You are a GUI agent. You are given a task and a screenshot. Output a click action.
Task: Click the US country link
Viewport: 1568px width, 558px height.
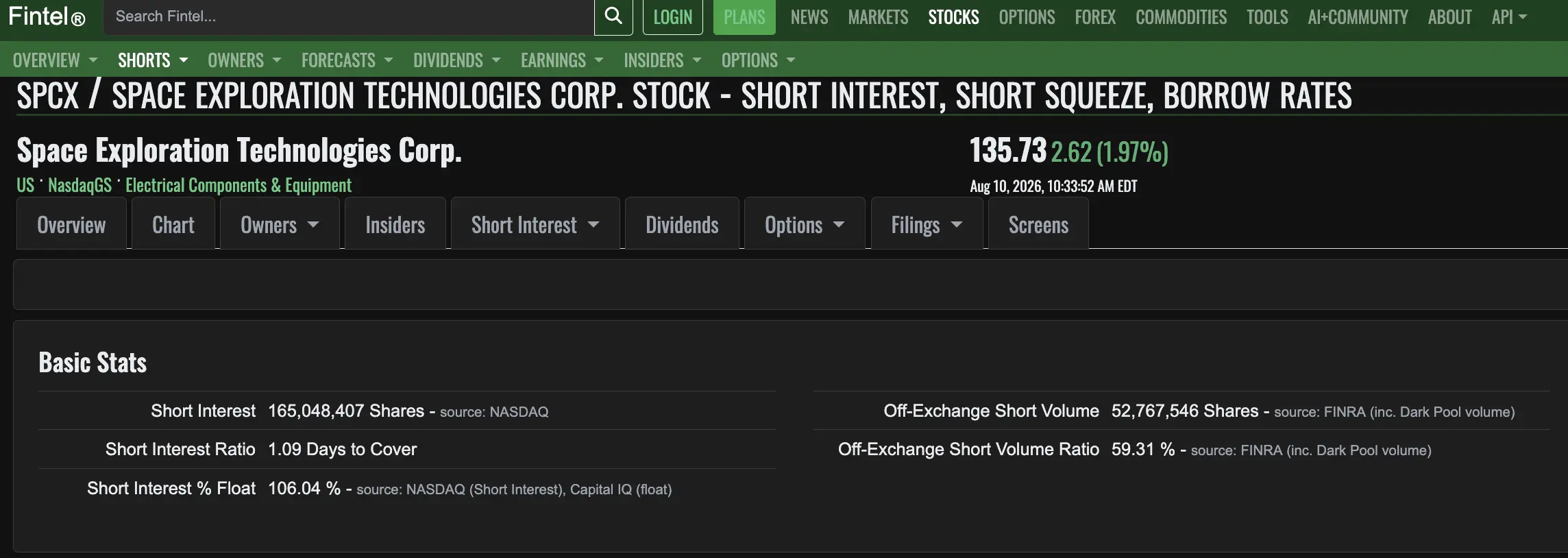pos(25,185)
